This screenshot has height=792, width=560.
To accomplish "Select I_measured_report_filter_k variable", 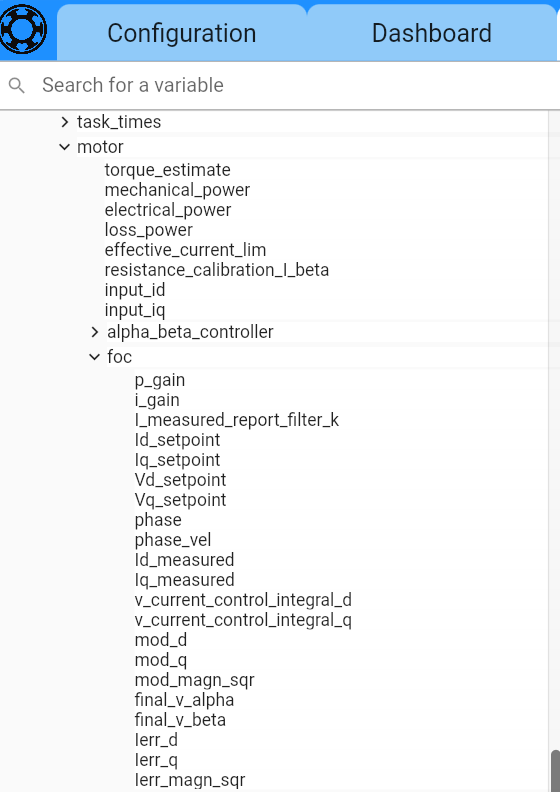I will click(237, 420).
